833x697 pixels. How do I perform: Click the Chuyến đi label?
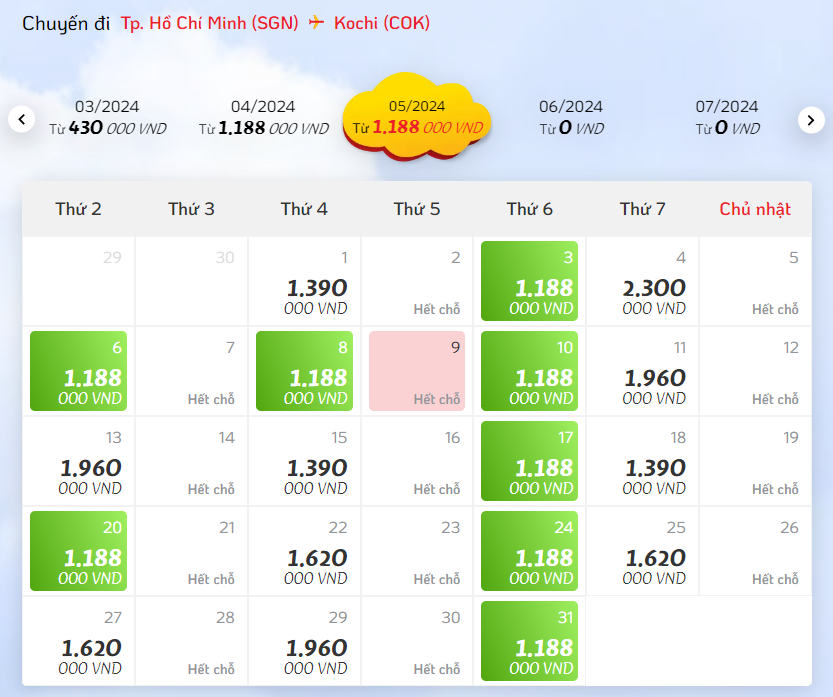[x=66, y=23]
